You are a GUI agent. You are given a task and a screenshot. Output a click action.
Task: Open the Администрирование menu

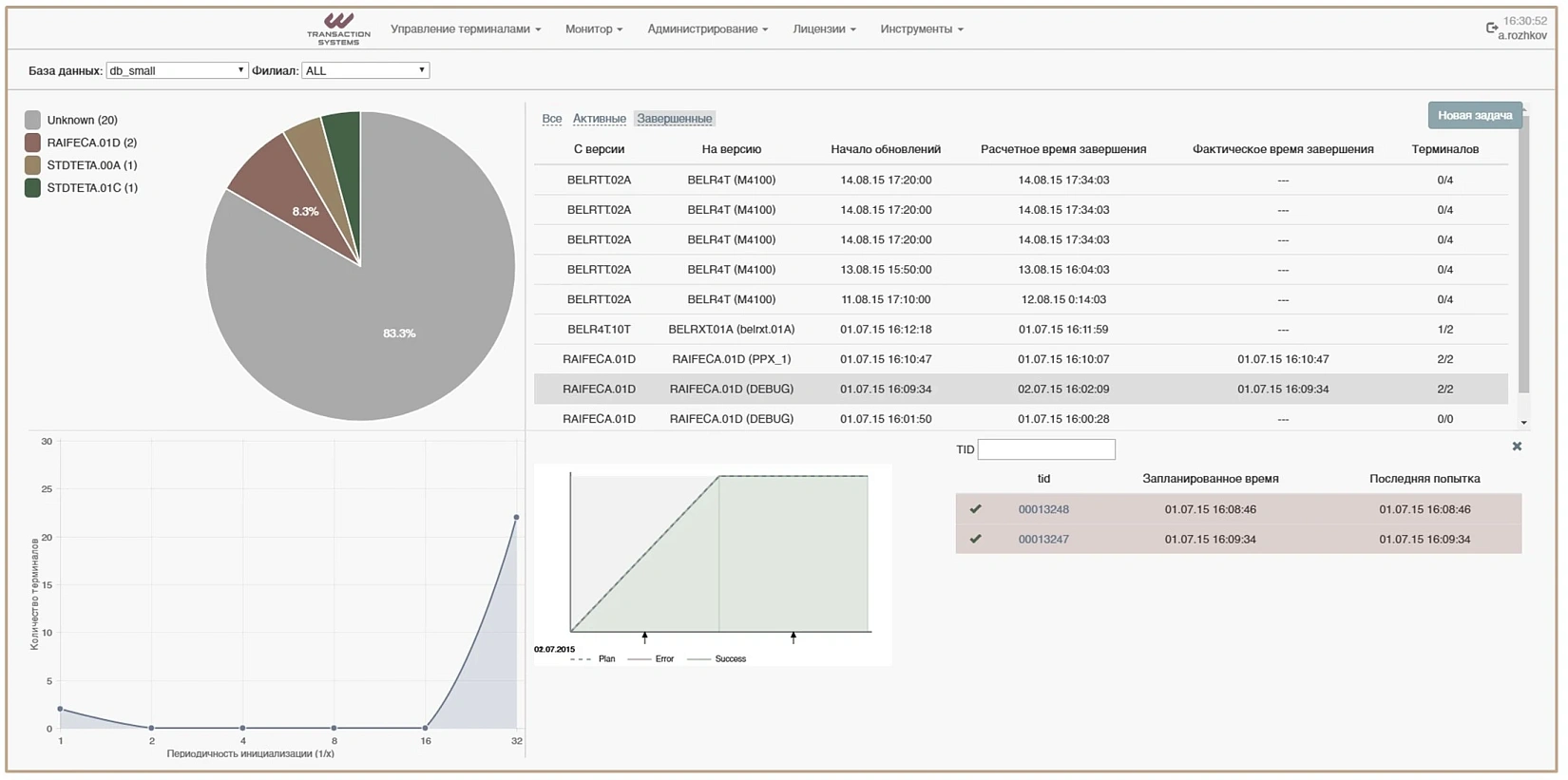707,29
